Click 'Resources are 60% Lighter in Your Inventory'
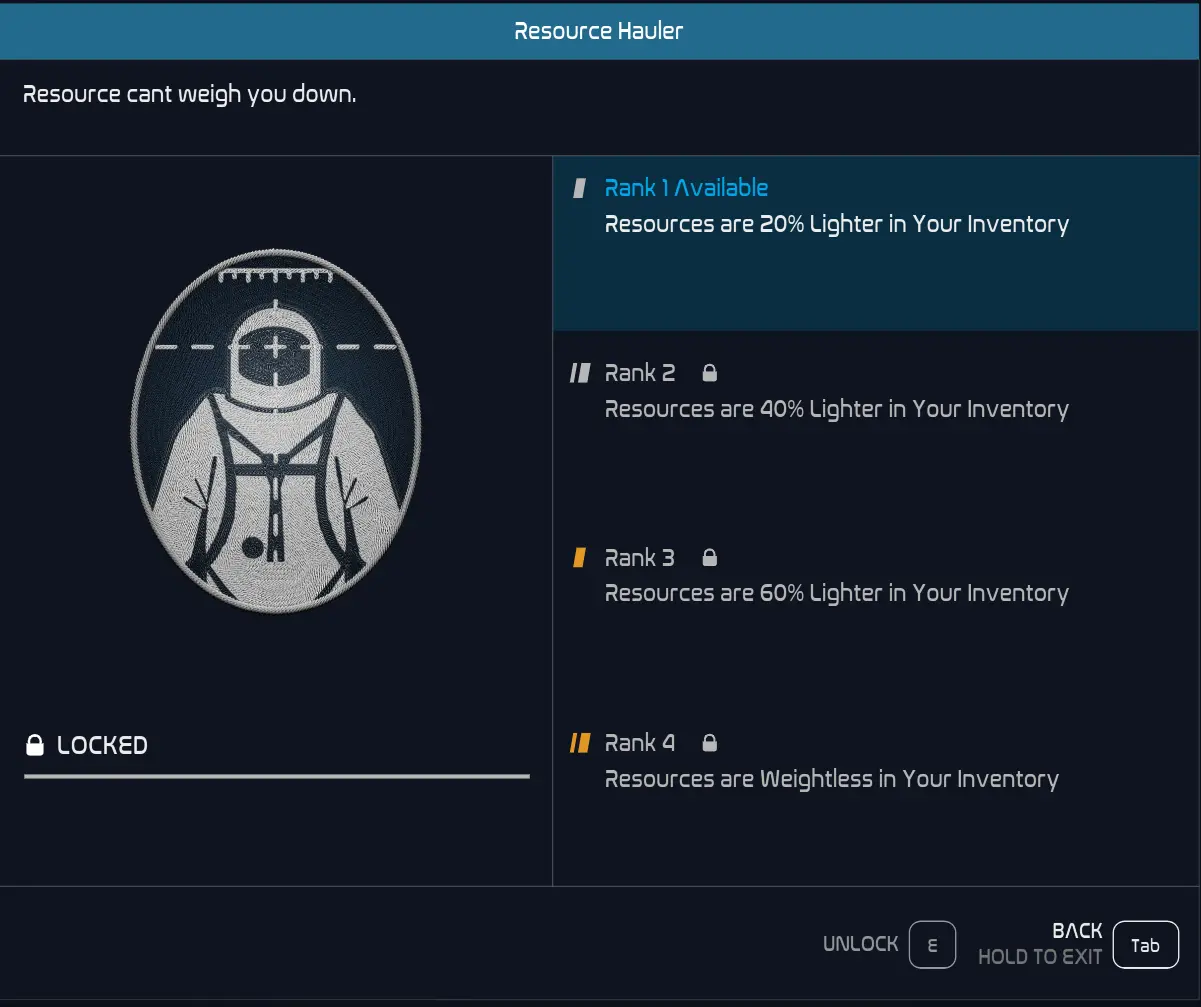This screenshot has height=1007, width=1201. point(837,593)
